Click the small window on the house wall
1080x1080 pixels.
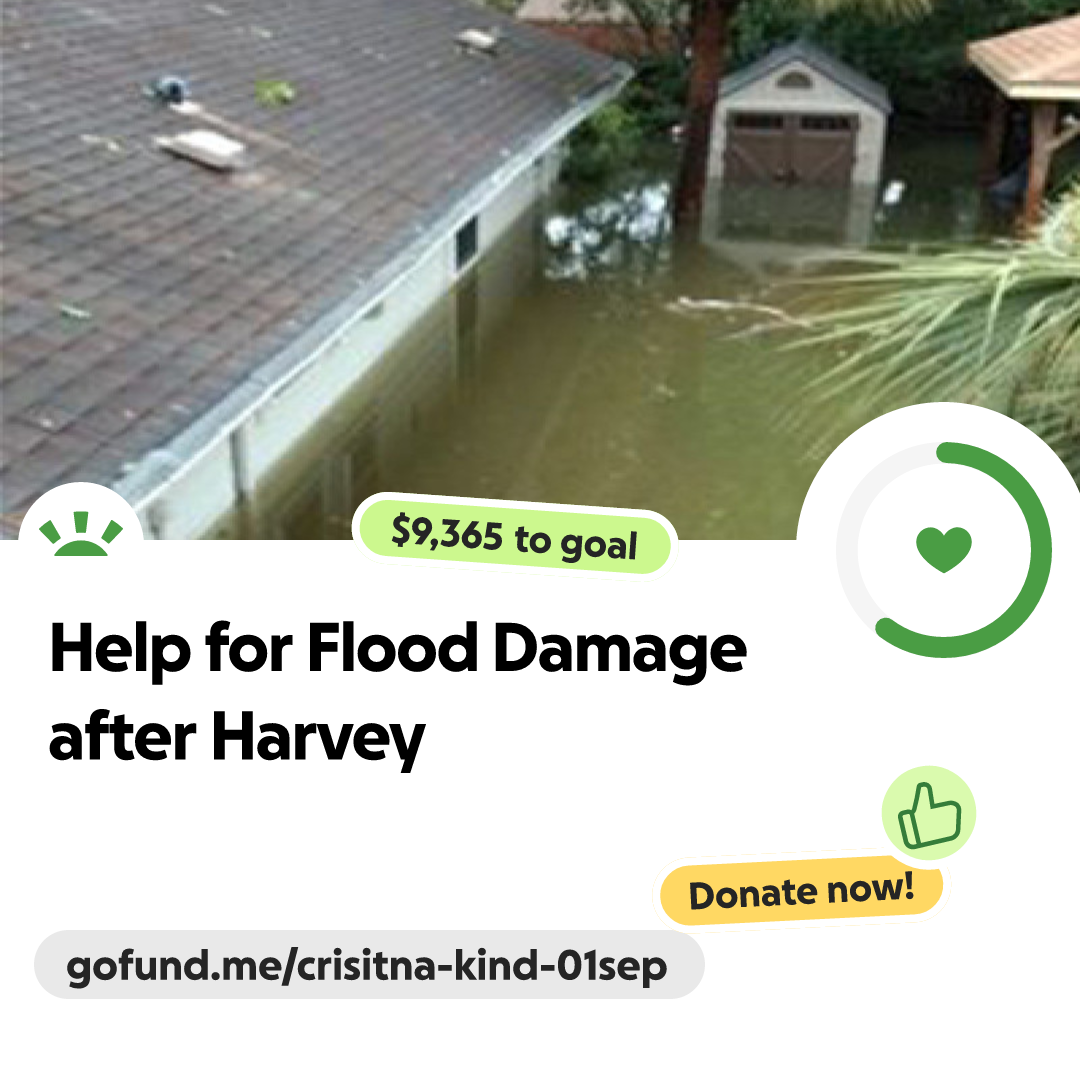click(x=466, y=242)
